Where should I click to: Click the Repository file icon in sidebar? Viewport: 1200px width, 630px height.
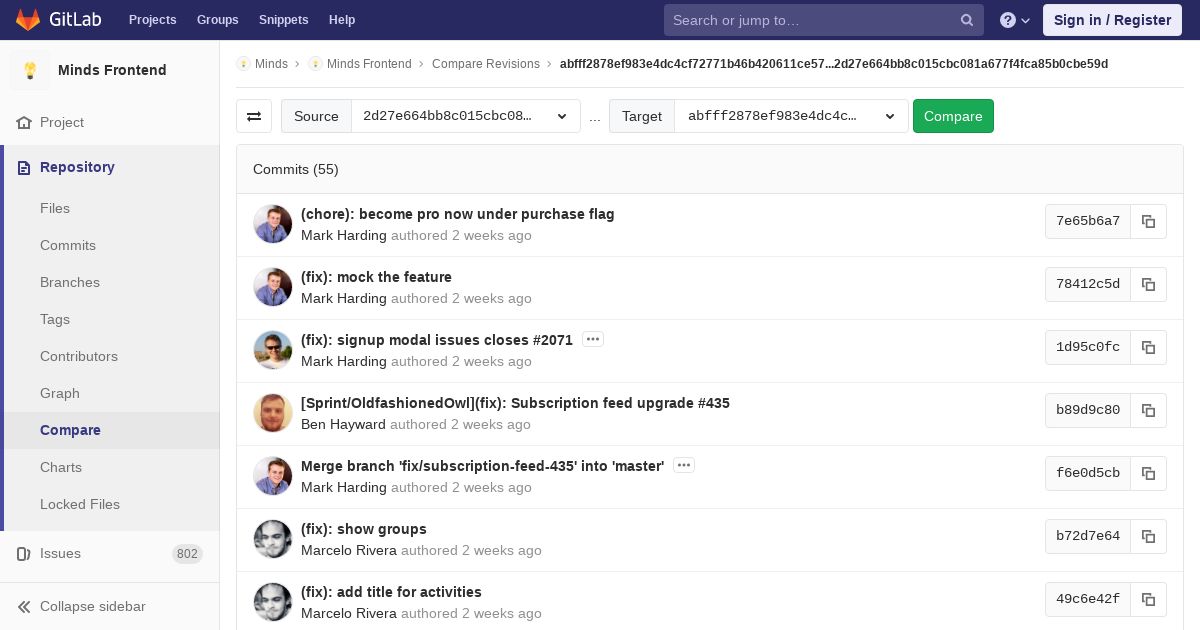(x=25, y=167)
